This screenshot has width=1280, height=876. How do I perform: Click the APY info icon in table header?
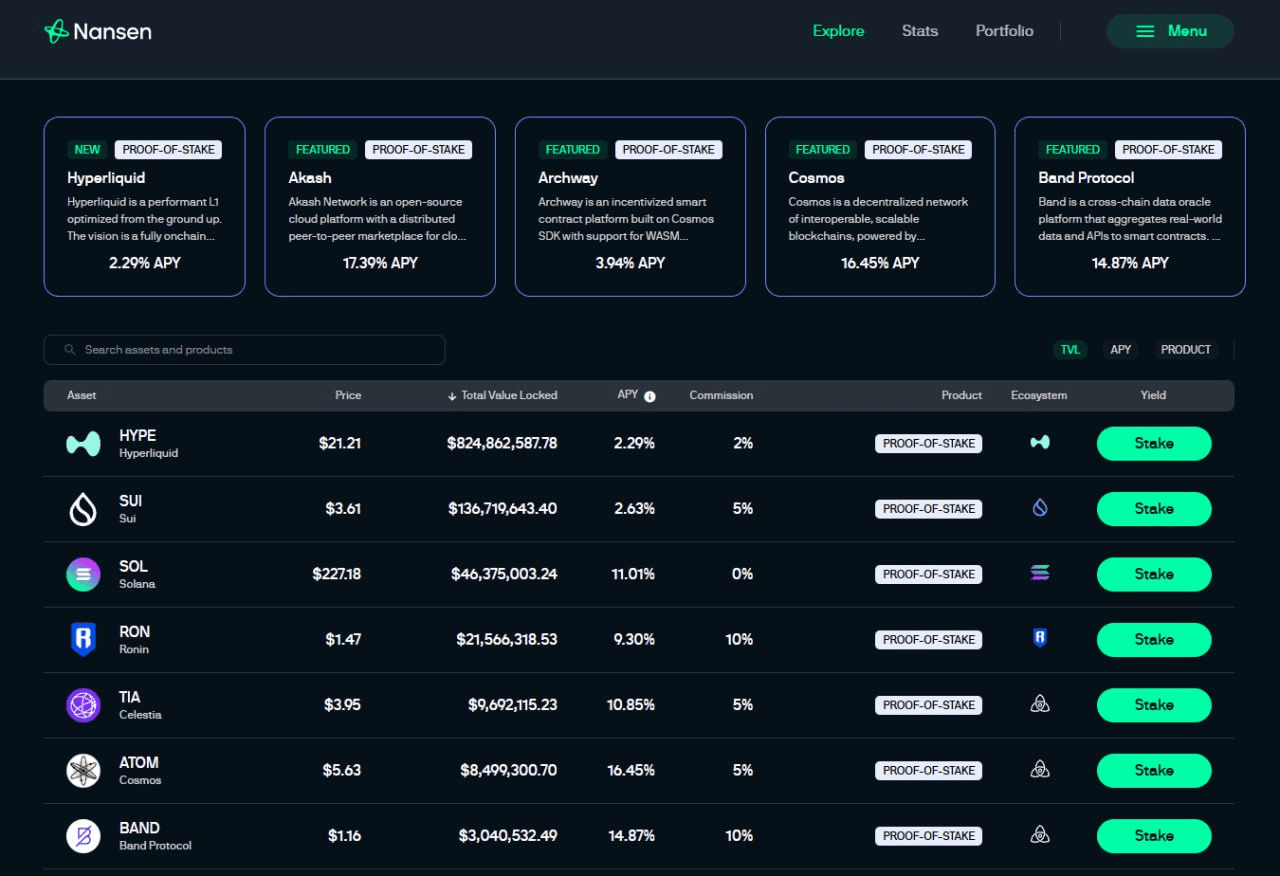click(x=650, y=396)
